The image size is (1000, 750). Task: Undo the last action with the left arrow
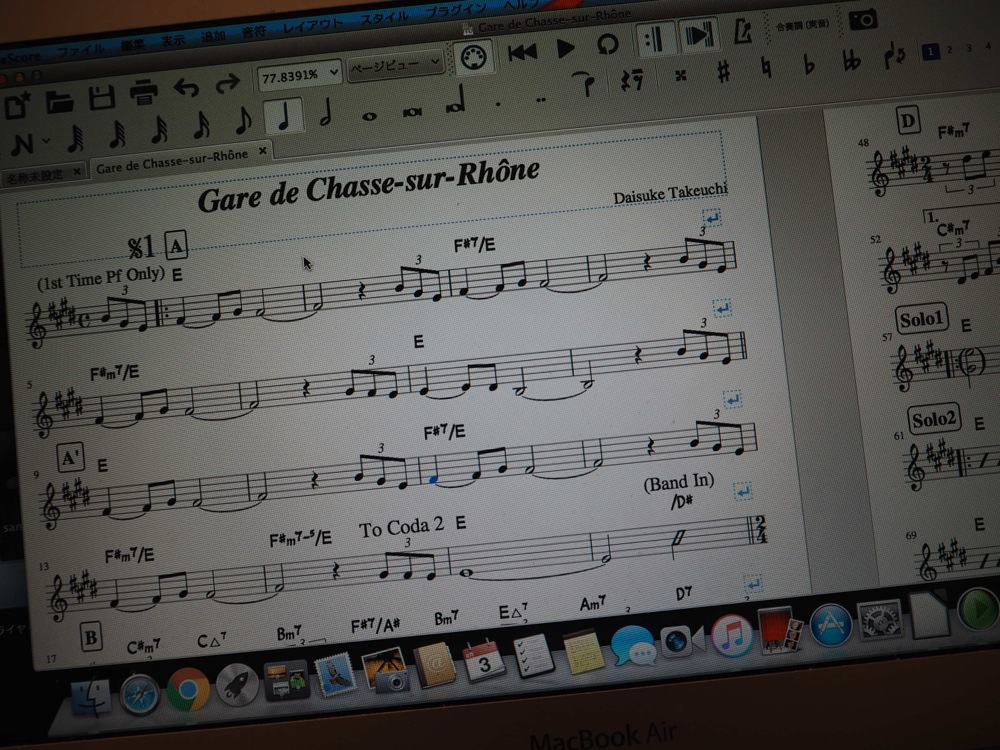pos(187,87)
